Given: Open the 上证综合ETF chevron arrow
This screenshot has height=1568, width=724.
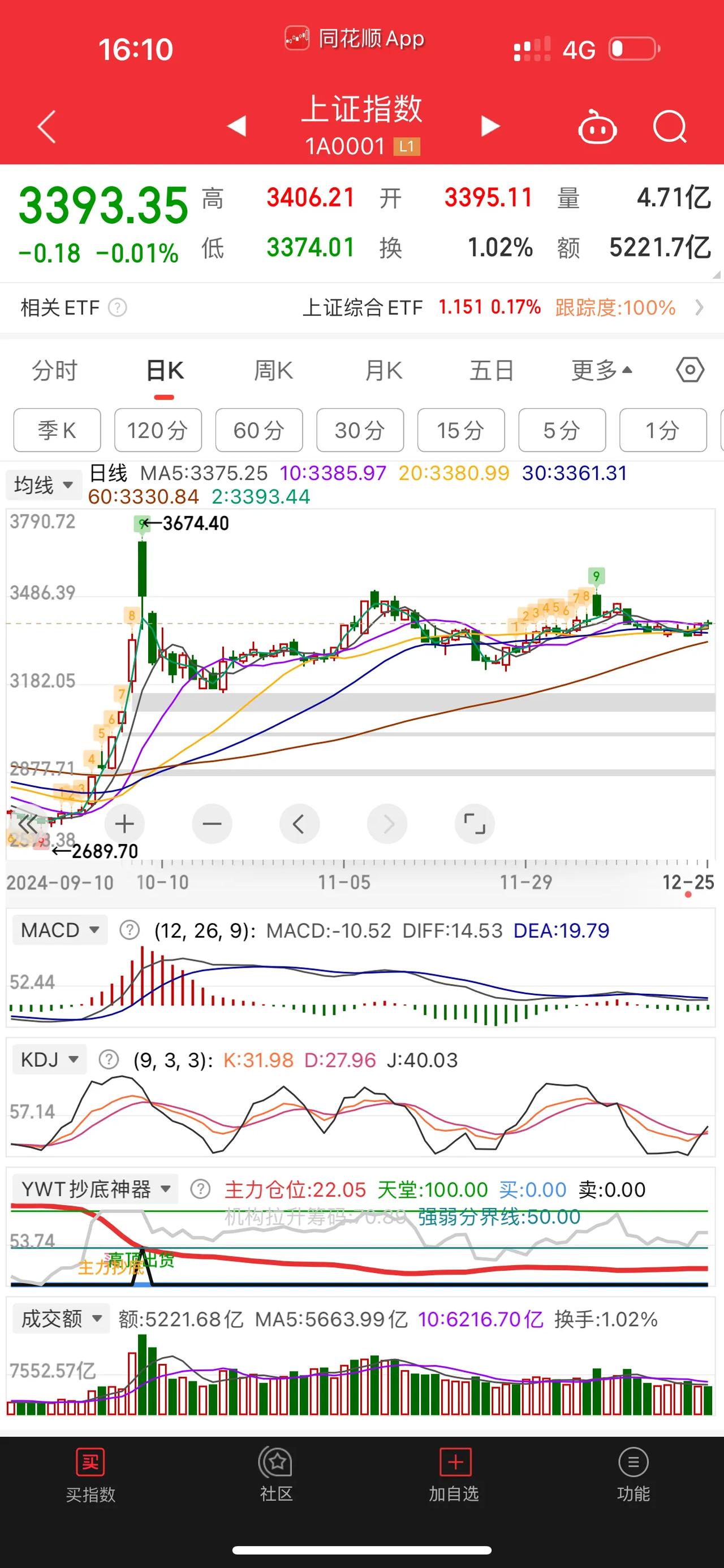Looking at the screenshot, I should pos(699,307).
